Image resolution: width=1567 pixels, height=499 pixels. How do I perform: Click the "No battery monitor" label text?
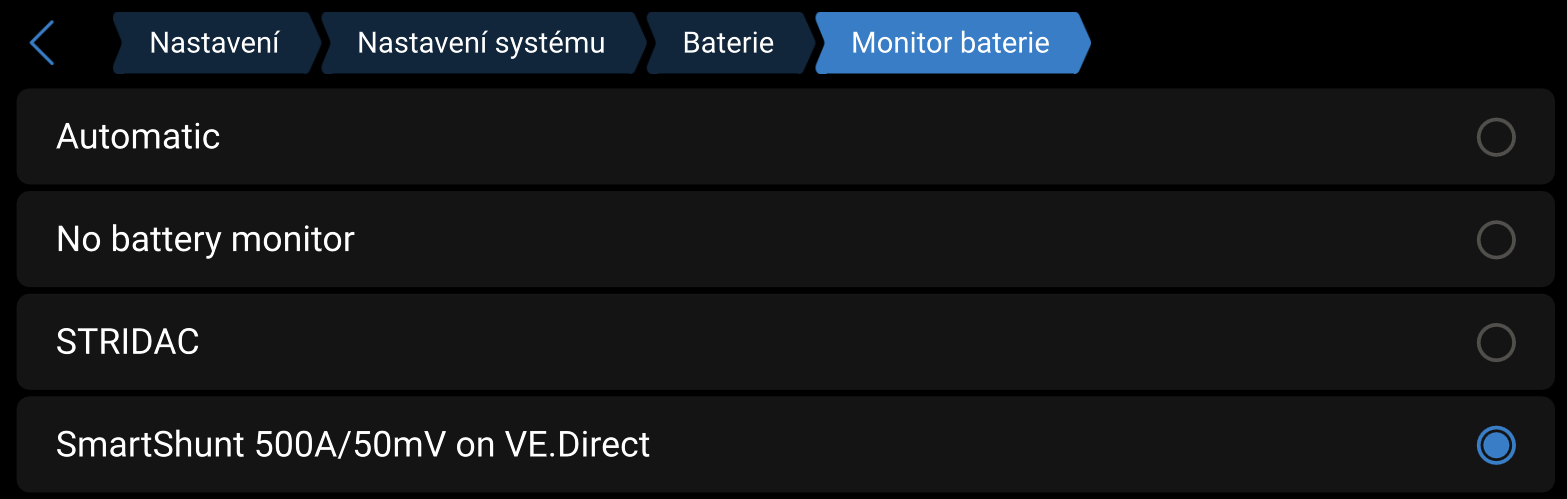(205, 240)
